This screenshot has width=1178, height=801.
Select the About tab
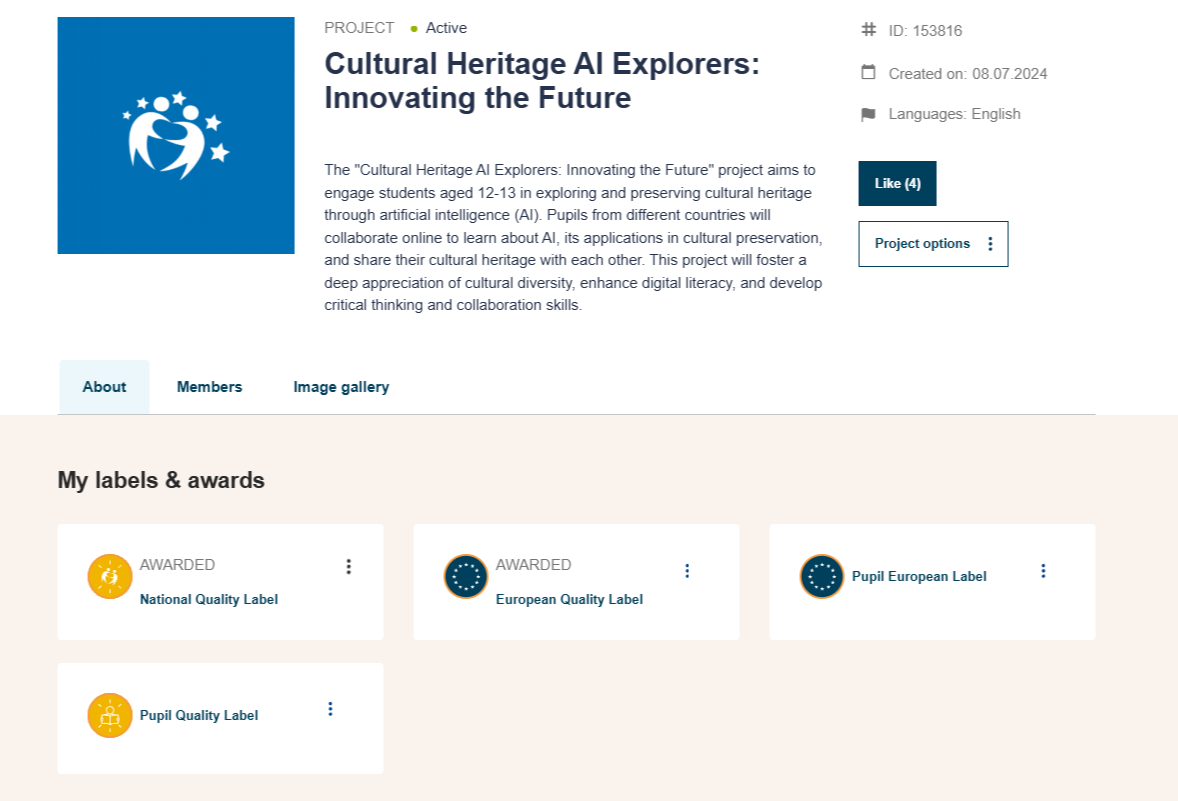point(104,387)
